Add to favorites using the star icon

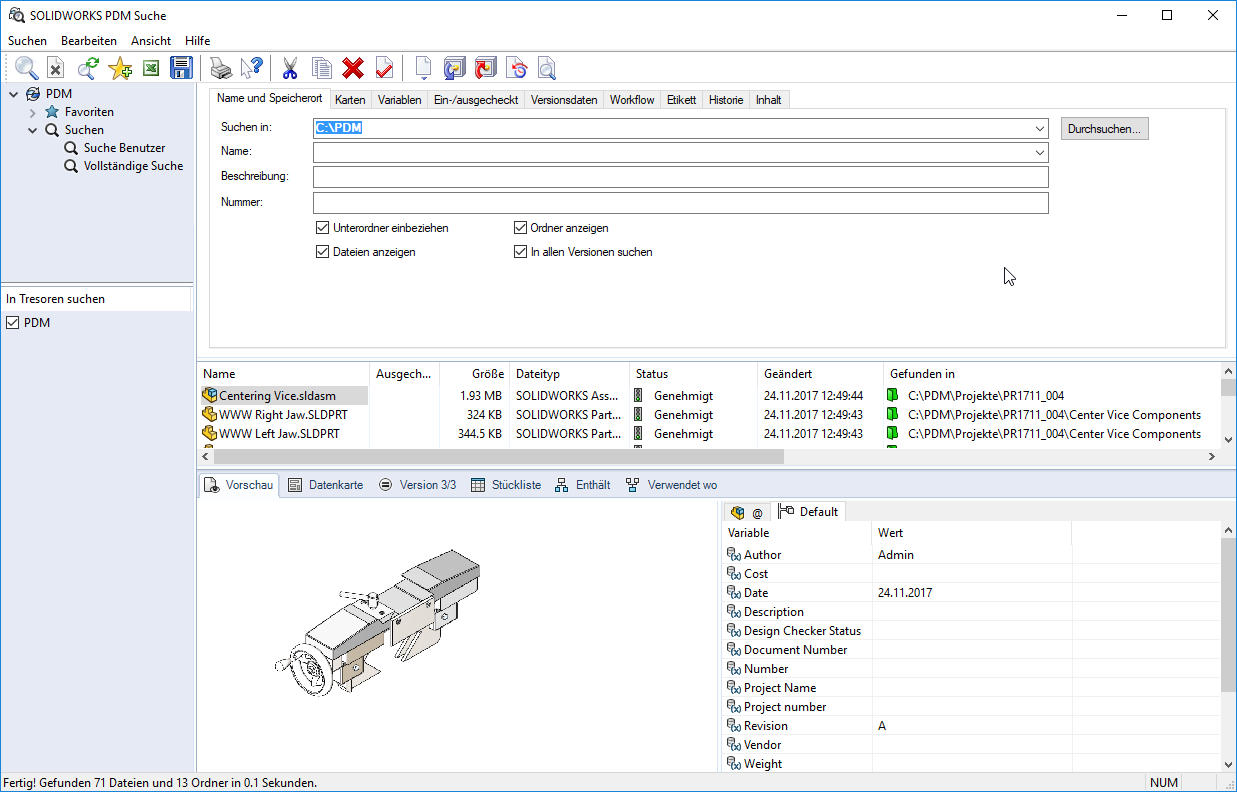coord(120,68)
